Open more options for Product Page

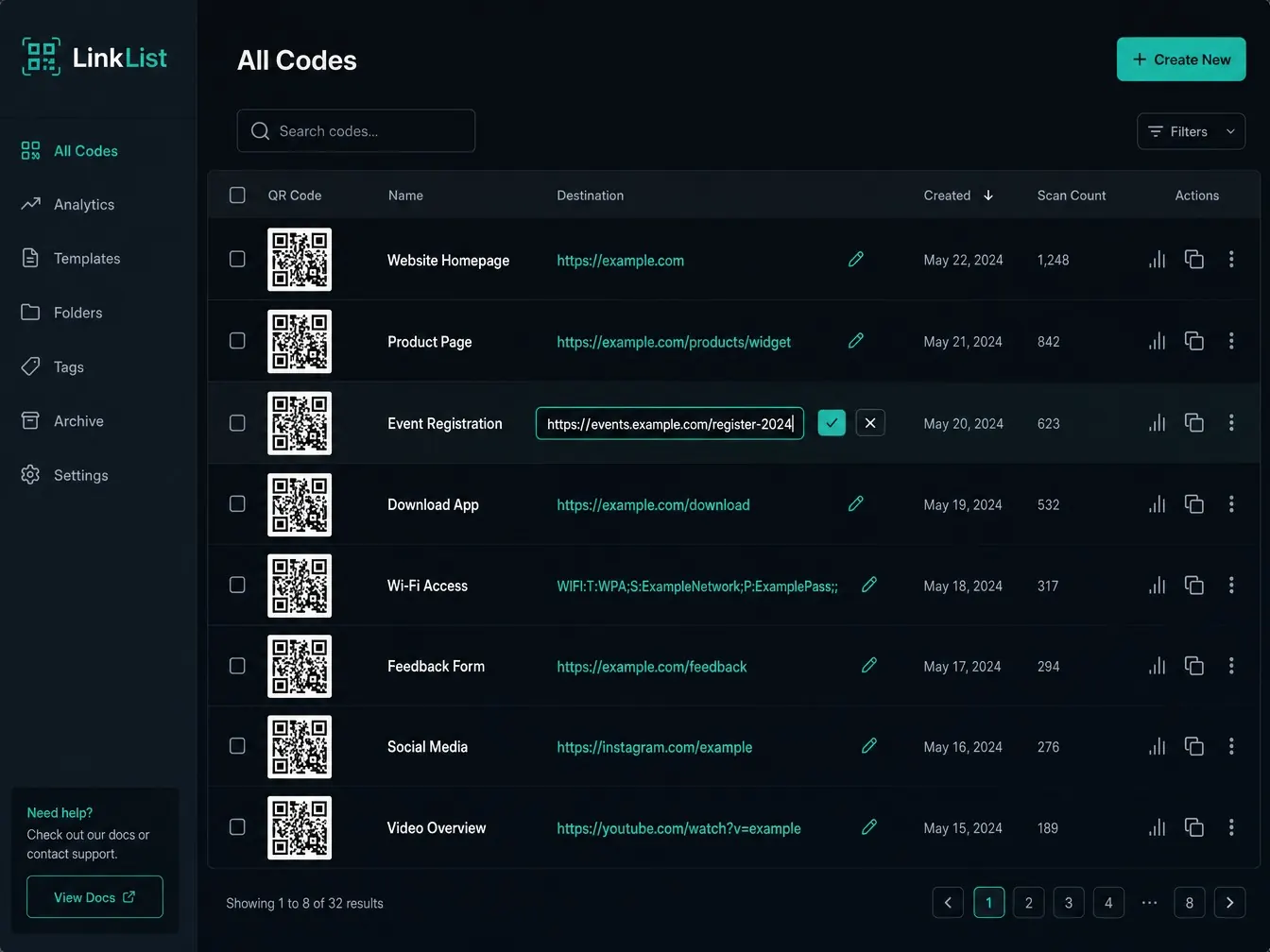1231,340
